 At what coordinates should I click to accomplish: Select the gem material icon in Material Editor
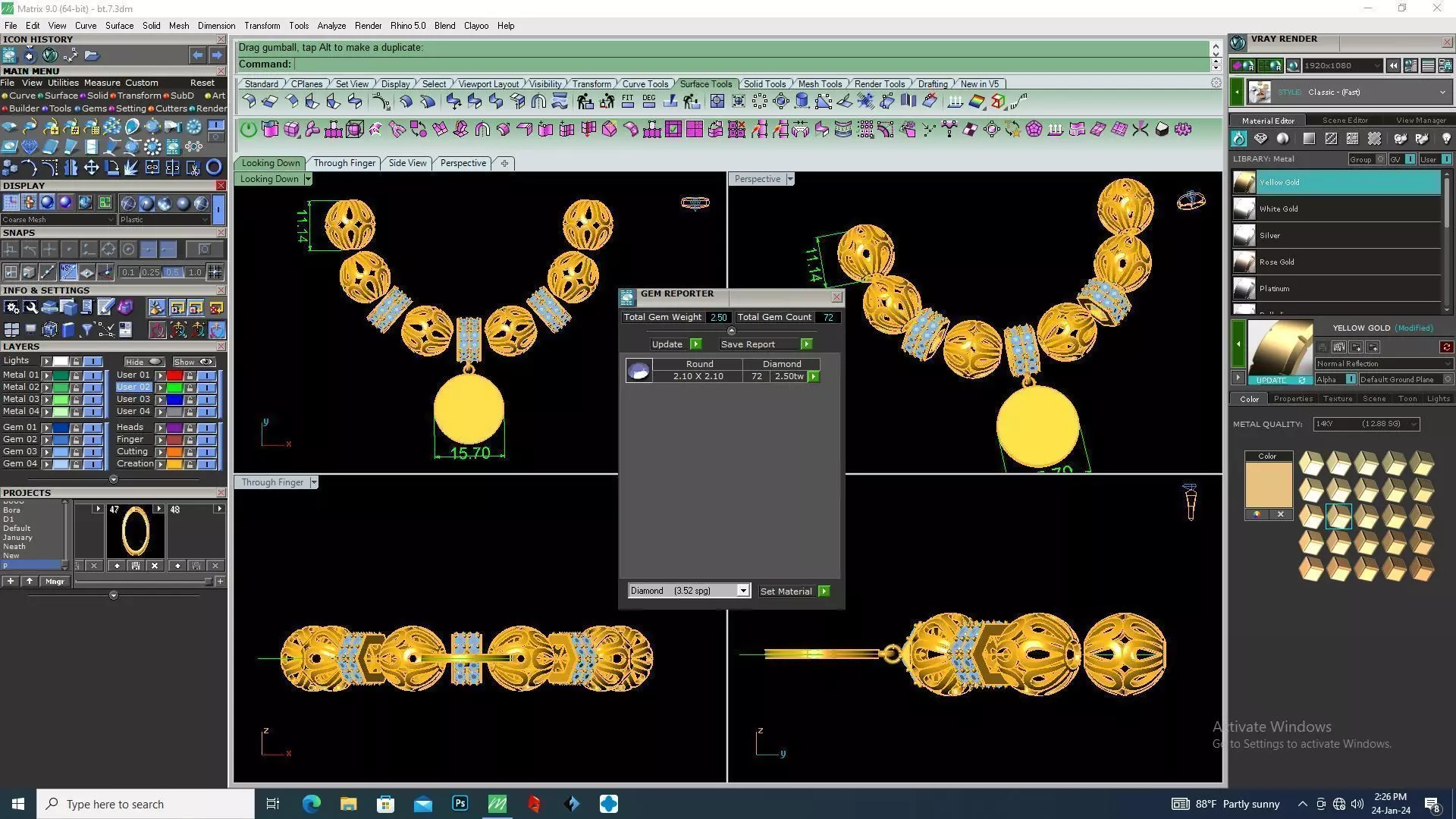click(1260, 139)
